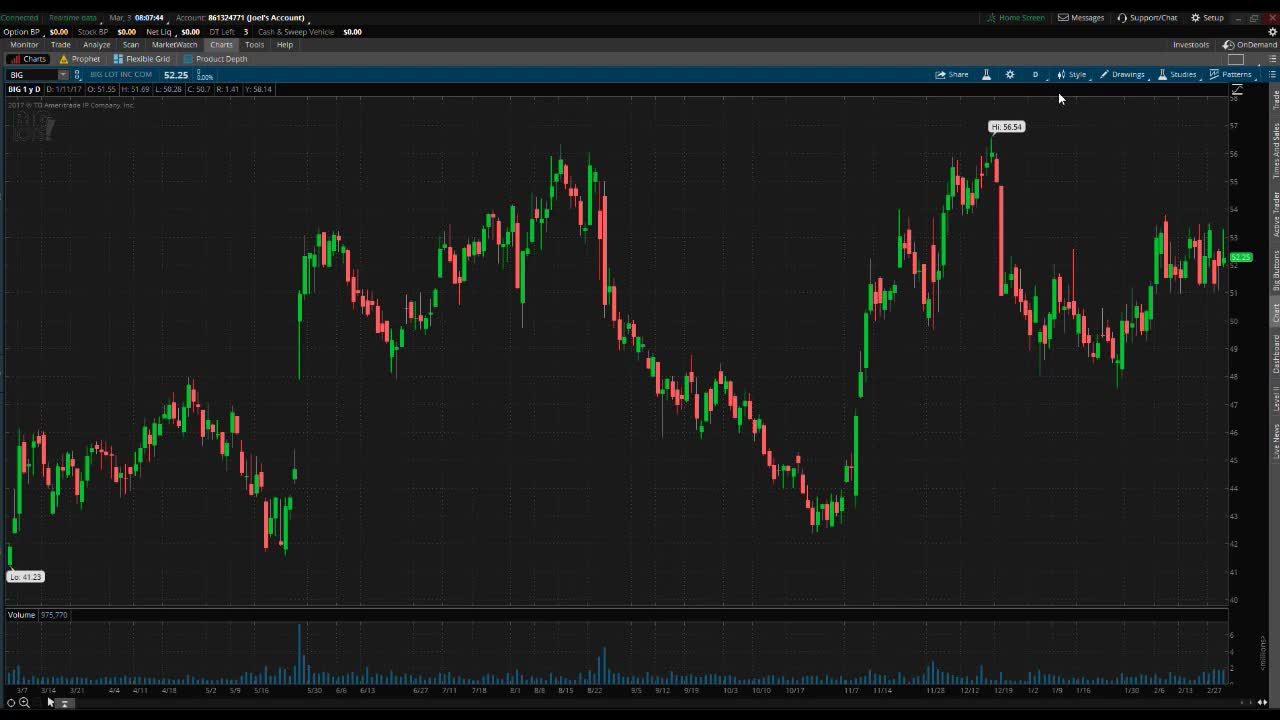Click the scroll arrows at bottom right
The width and height of the screenshot is (1280, 720).
pyautogui.click(x=1262, y=702)
